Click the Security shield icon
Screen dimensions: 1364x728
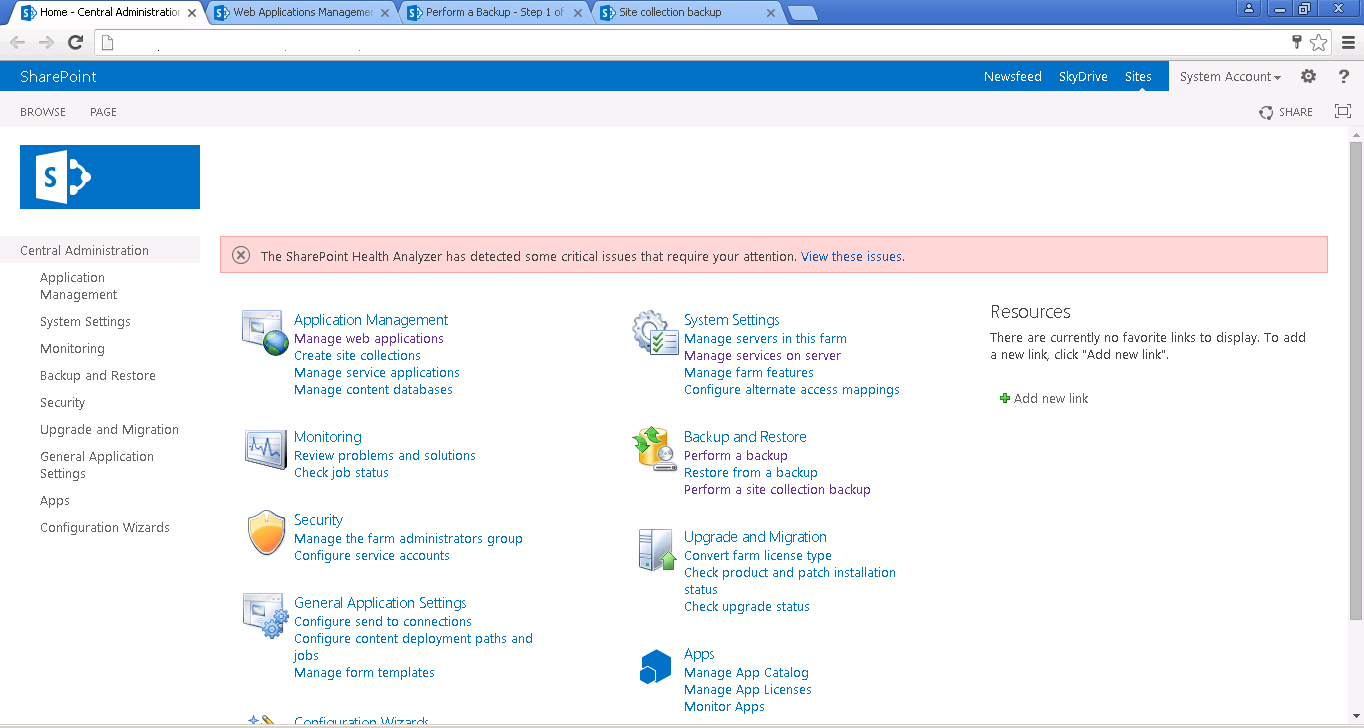click(266, 533)
